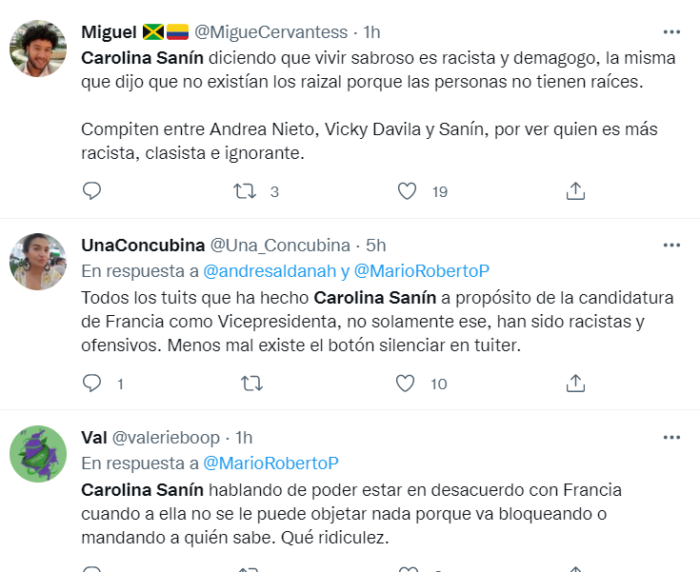Viewport: 700px width, 572px height.
Task: Open the @Una_Concubina profile handle
Action: click(x=279, y=245)
